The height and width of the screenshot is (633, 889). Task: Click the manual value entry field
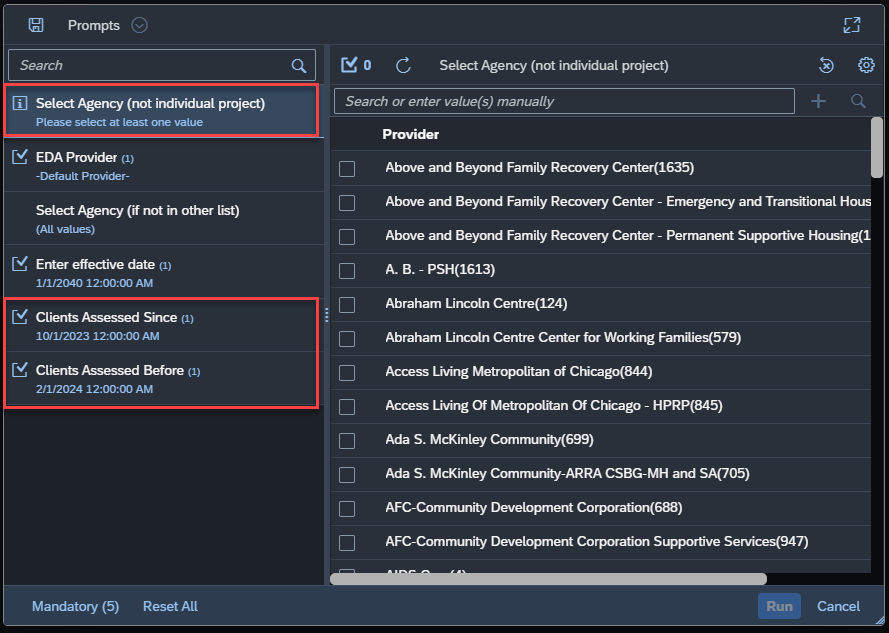[x=564, y=101]
